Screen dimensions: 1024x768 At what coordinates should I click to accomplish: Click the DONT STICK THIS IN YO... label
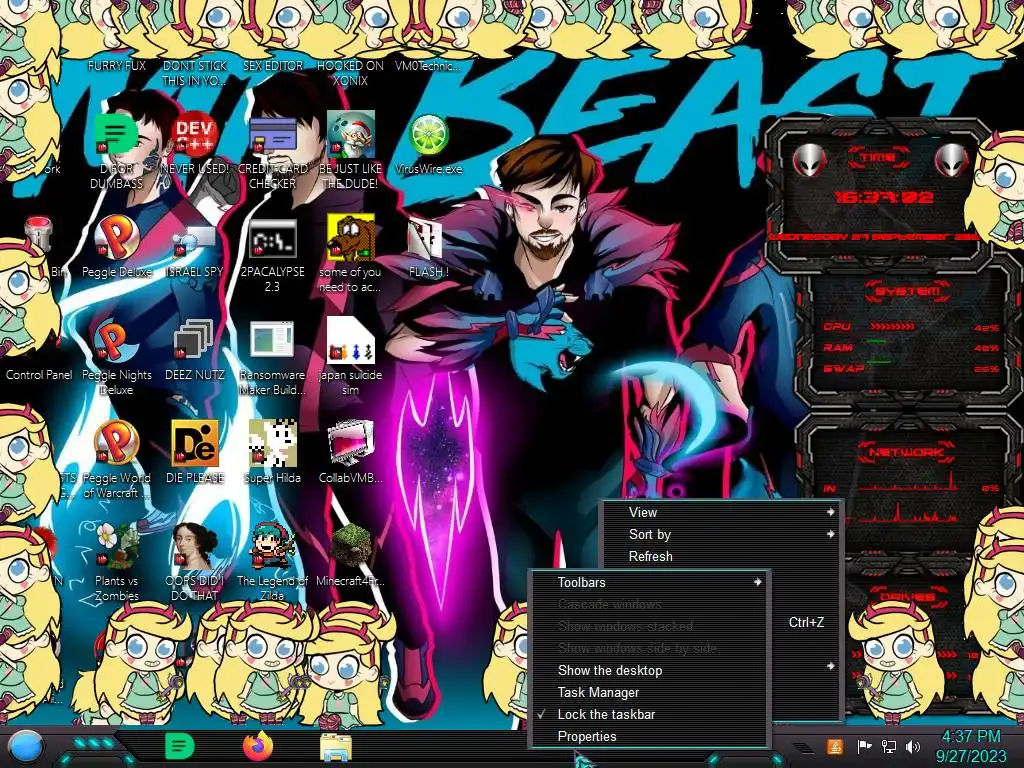point(195,73)
